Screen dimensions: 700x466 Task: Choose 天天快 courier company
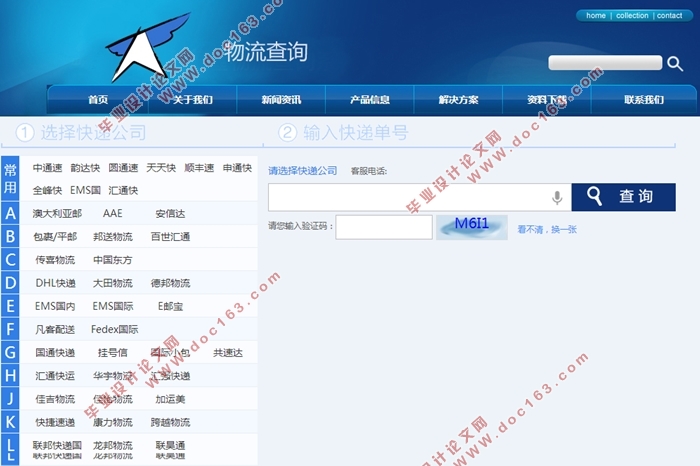click(161, 168)
